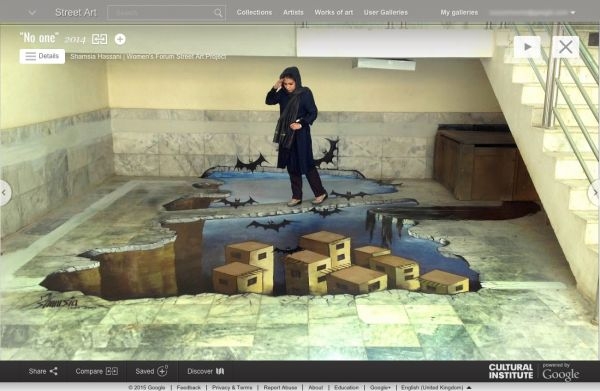This screenshot has height=391, width=600.
Task: Click the Shamsia Hassani artist link
Action: 96,57
